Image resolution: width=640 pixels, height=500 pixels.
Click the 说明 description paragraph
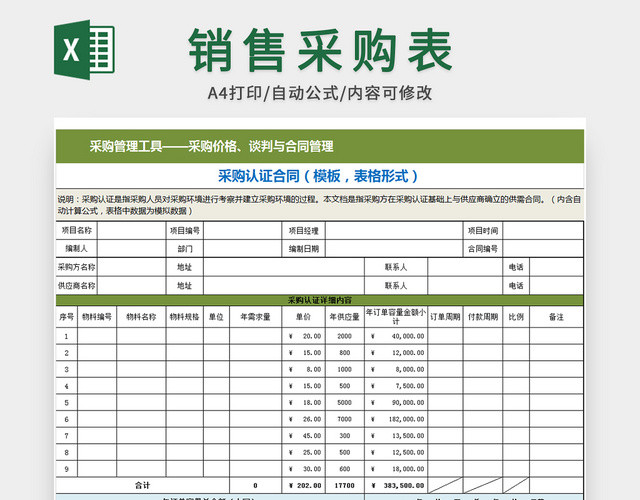[320, 205]
